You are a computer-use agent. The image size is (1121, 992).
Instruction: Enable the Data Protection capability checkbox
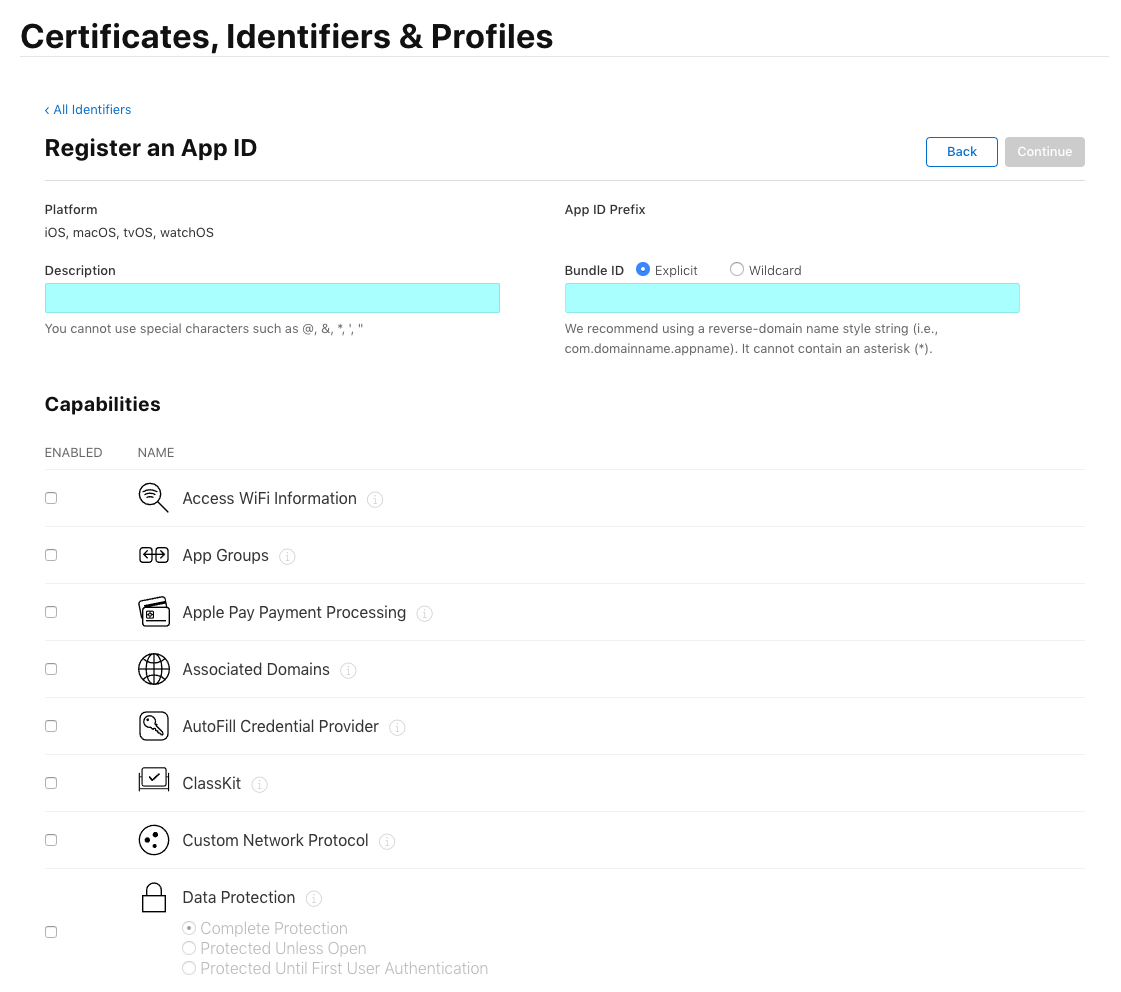pyautogui.click(x=51, y=932)
